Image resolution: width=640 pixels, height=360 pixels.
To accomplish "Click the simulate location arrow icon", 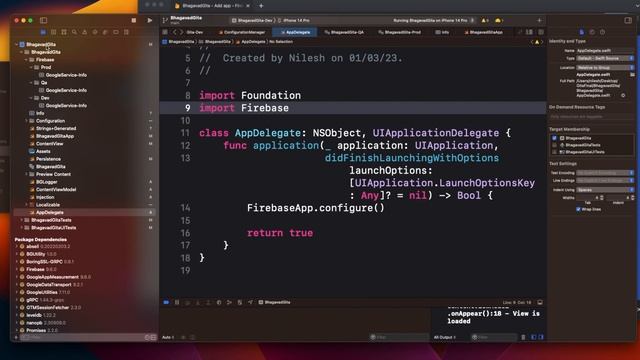I will (250, 302).
